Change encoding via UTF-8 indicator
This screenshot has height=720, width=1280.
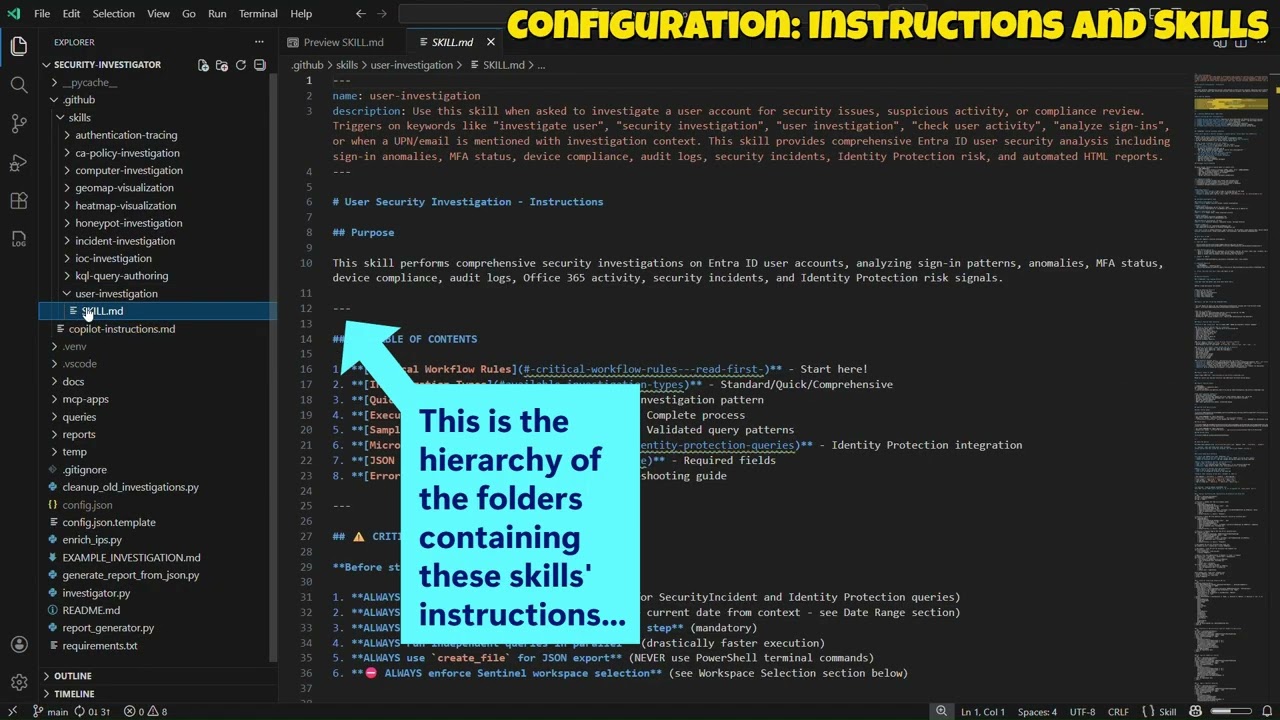(x=1082, y=712)
